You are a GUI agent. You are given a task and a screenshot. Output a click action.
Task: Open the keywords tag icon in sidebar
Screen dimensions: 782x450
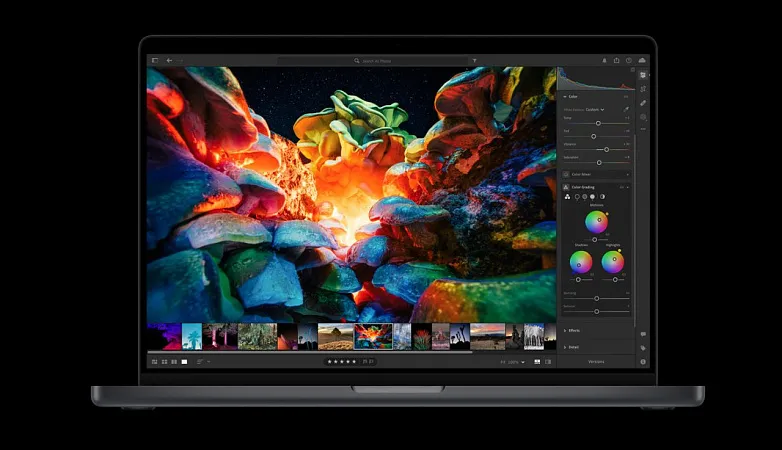(643, 347)
